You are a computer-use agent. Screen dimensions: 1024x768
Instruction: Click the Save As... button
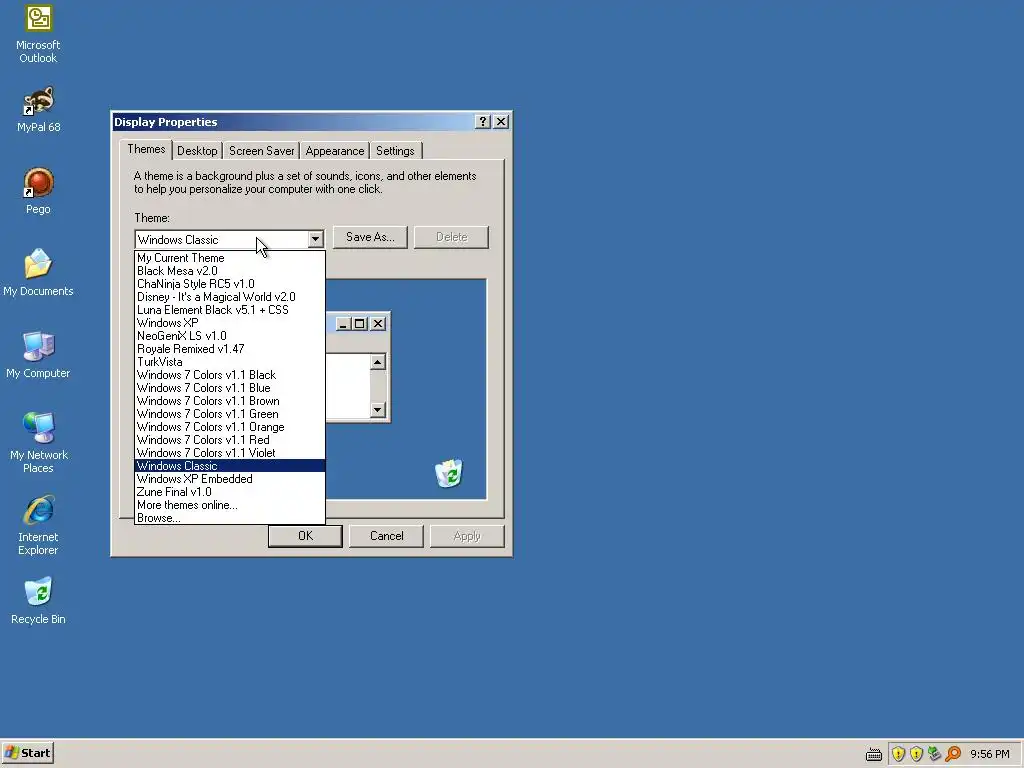click(x=370, y=237)
